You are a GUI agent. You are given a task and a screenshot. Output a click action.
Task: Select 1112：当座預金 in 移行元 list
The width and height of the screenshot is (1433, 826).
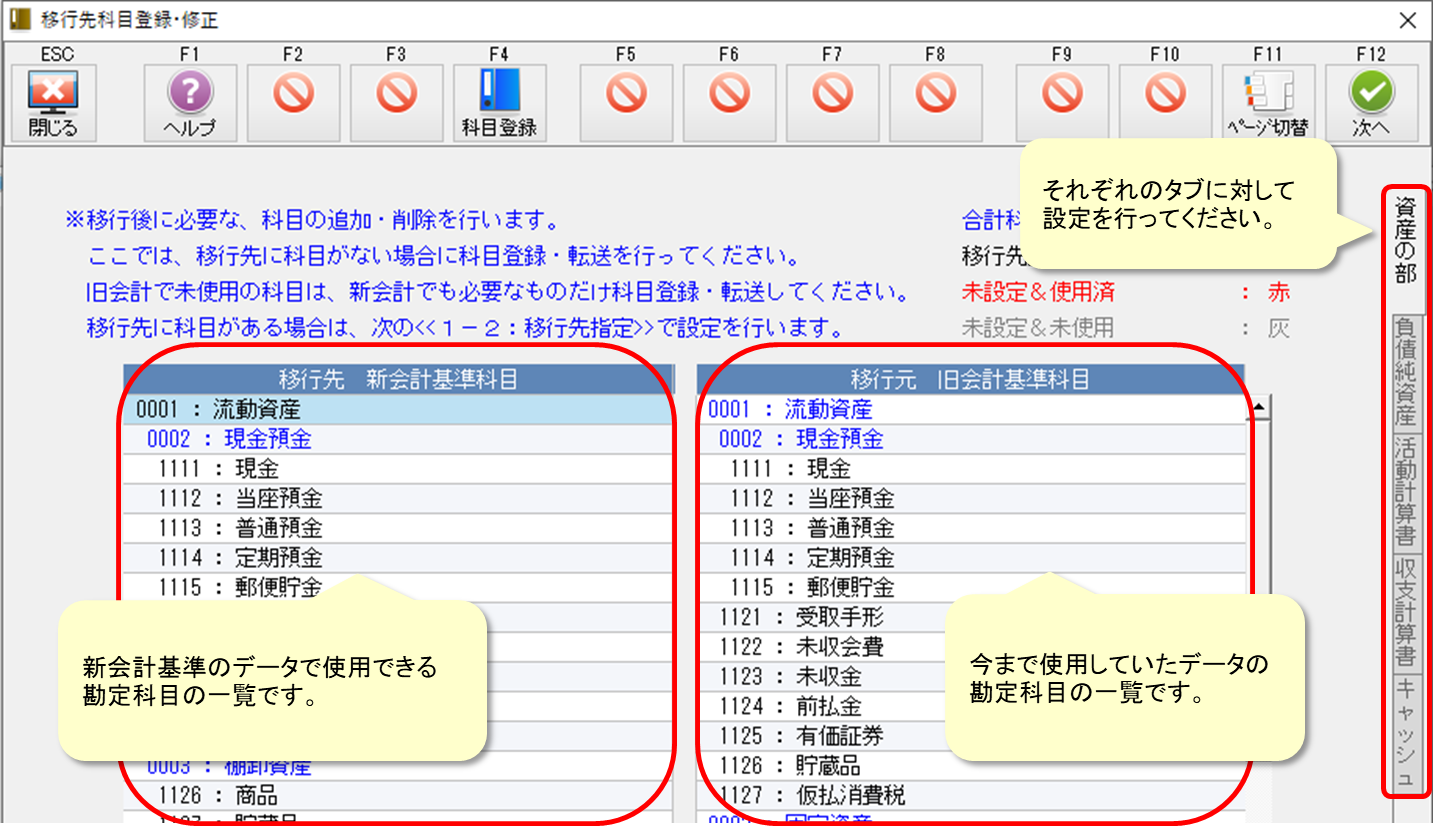point(972,498)
